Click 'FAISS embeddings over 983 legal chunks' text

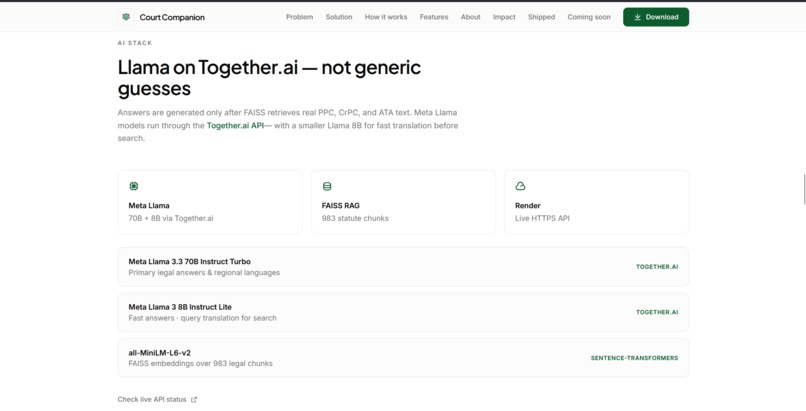click(x=200, y=364)
